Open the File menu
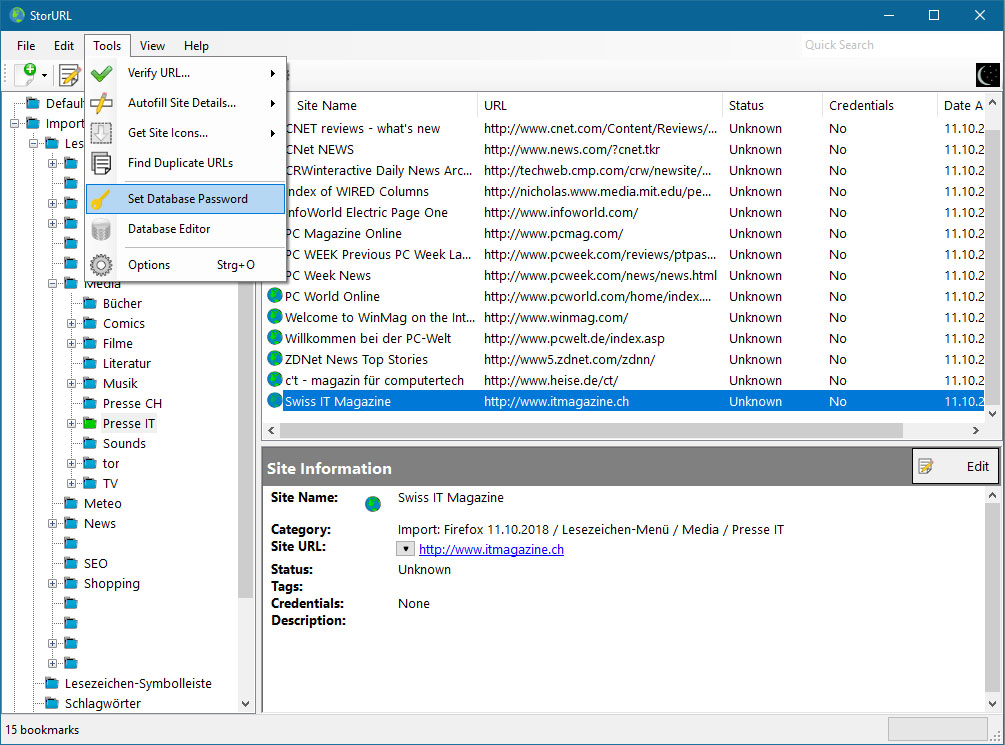 tap(26, 46)
